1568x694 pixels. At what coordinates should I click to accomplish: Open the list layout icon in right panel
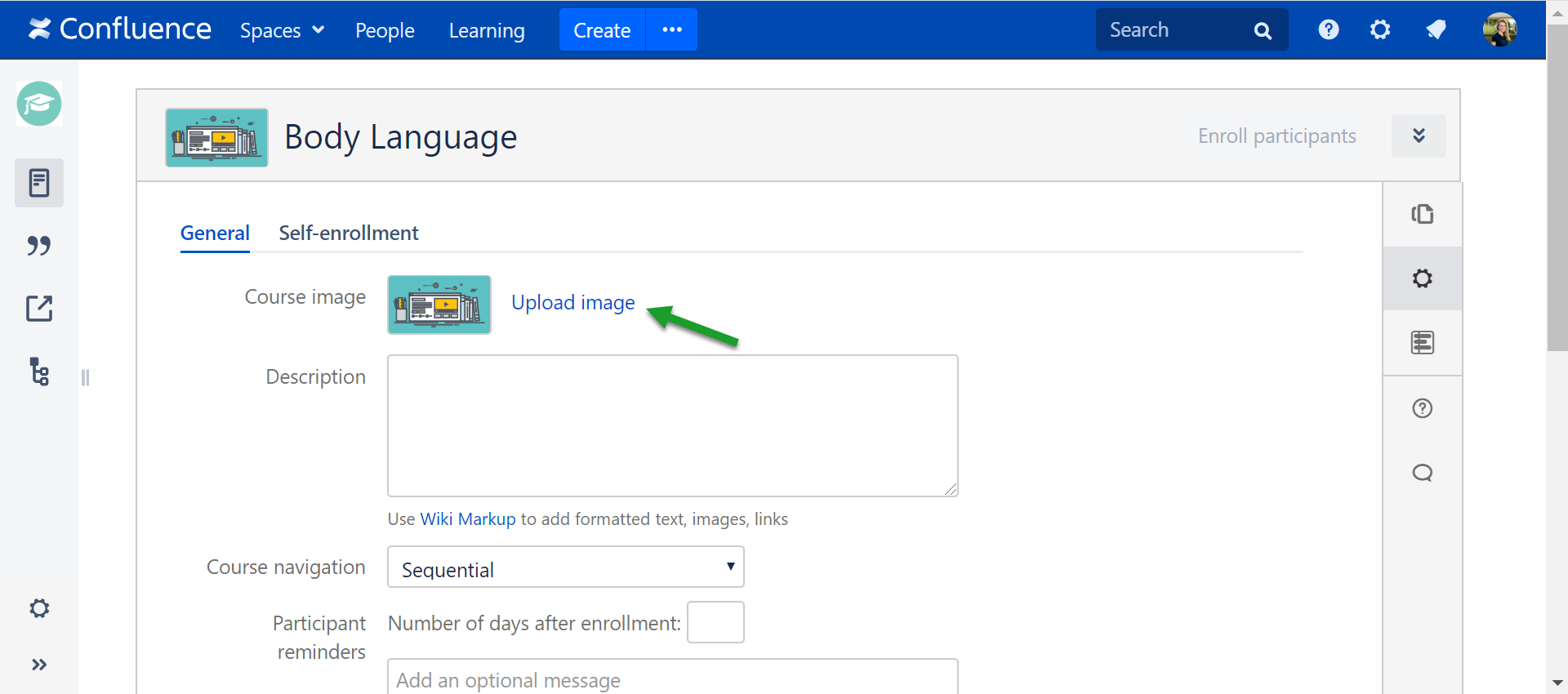click(x=1422, y=343)
